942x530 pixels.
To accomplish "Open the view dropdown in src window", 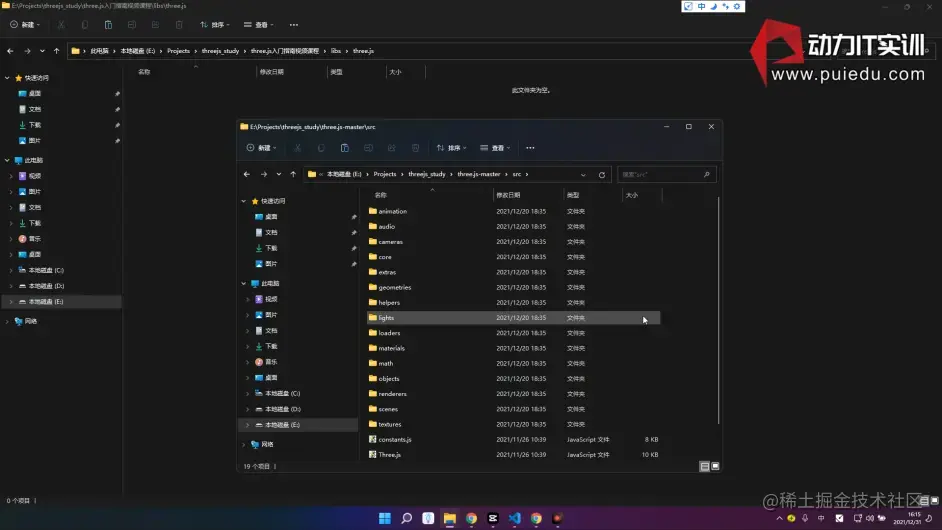I will click(495, 148).
